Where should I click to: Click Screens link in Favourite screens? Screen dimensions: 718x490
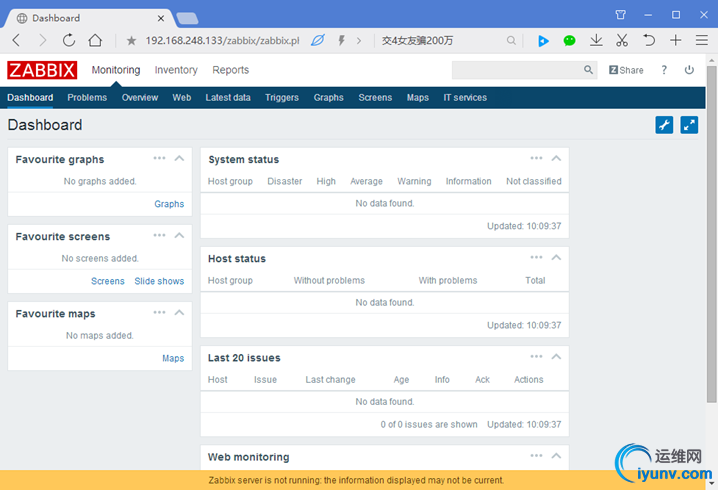[x=108, y=281]
